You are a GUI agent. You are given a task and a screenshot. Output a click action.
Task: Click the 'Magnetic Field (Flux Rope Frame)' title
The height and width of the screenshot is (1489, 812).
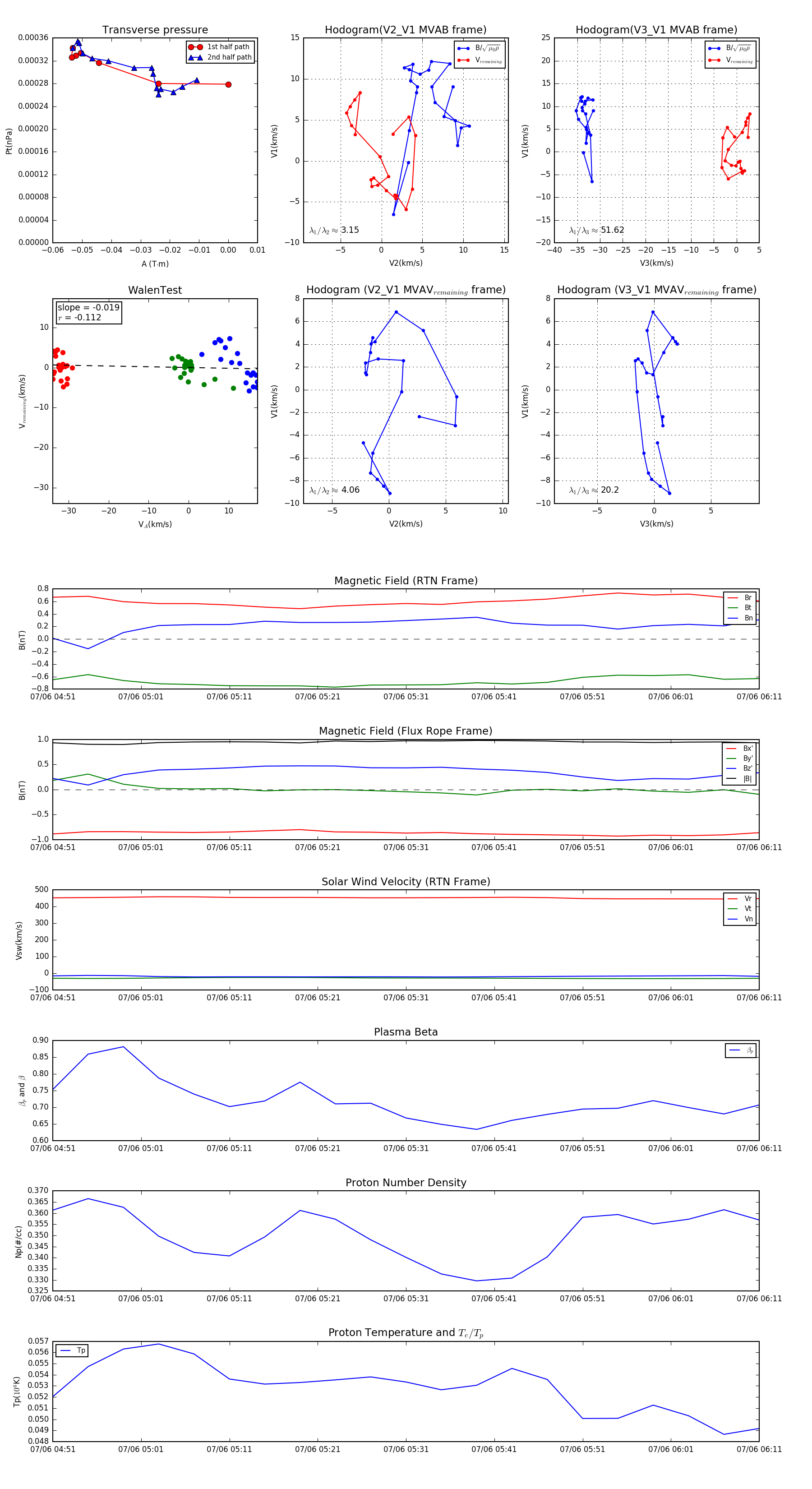tap(406, 731)
